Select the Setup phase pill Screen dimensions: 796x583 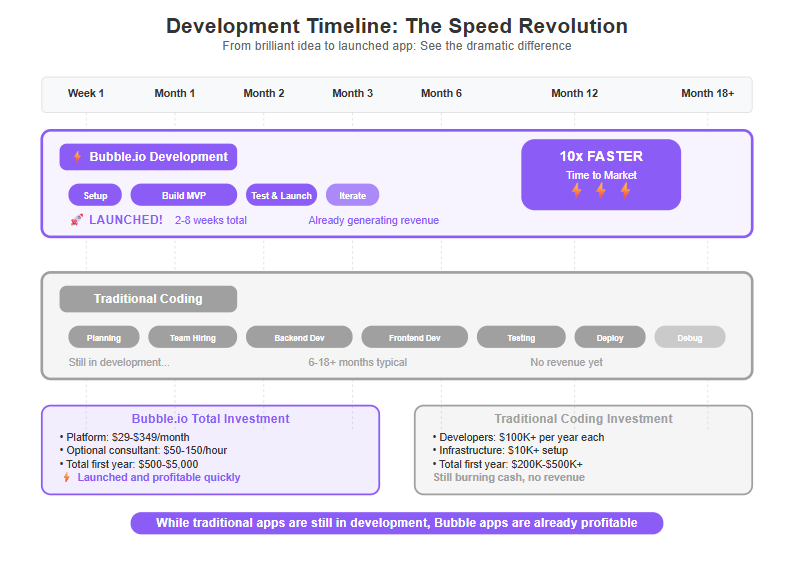pos(95,195)
